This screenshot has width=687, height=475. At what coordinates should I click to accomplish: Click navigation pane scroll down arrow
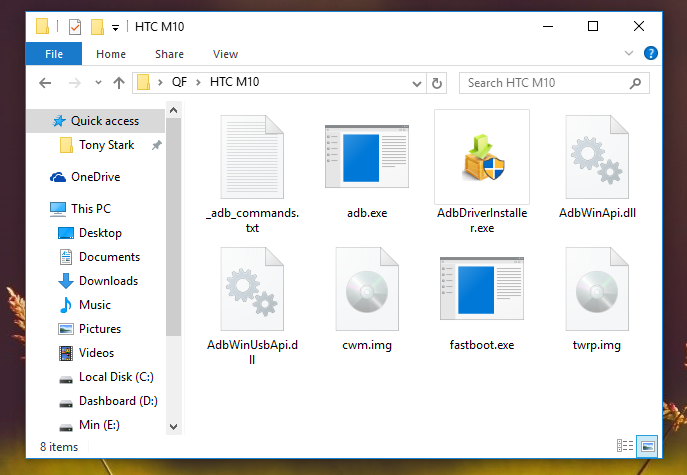(174, 426)
